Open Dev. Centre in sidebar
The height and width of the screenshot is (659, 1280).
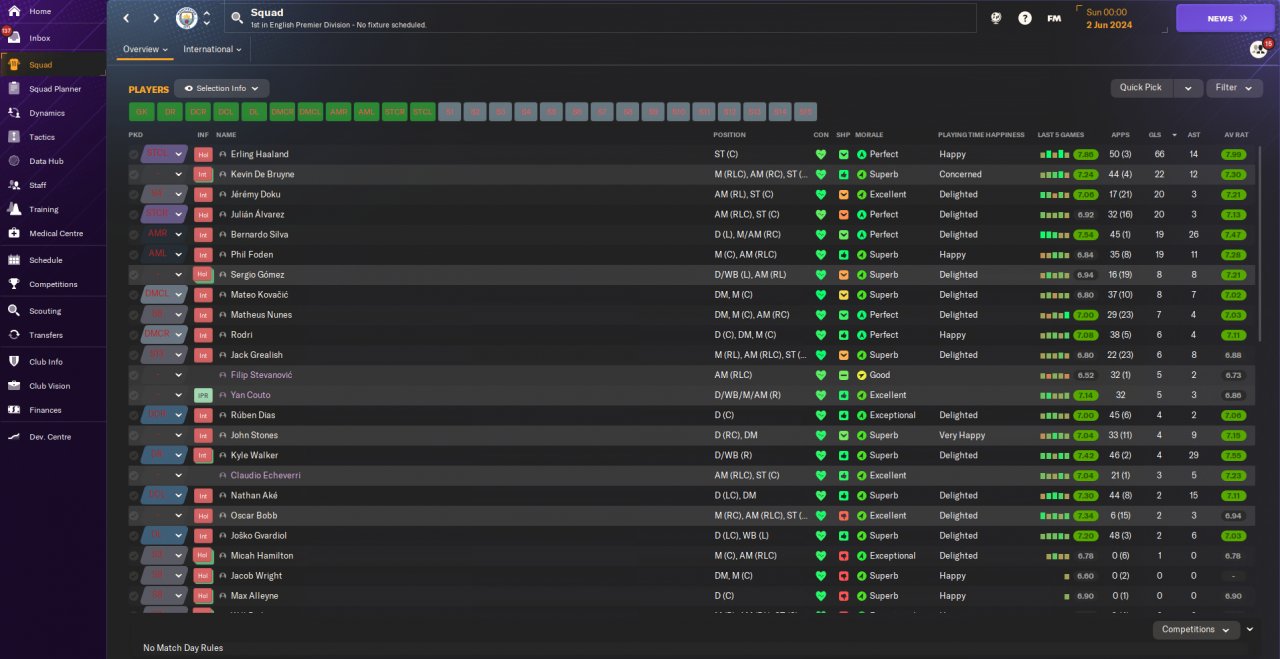50,437
